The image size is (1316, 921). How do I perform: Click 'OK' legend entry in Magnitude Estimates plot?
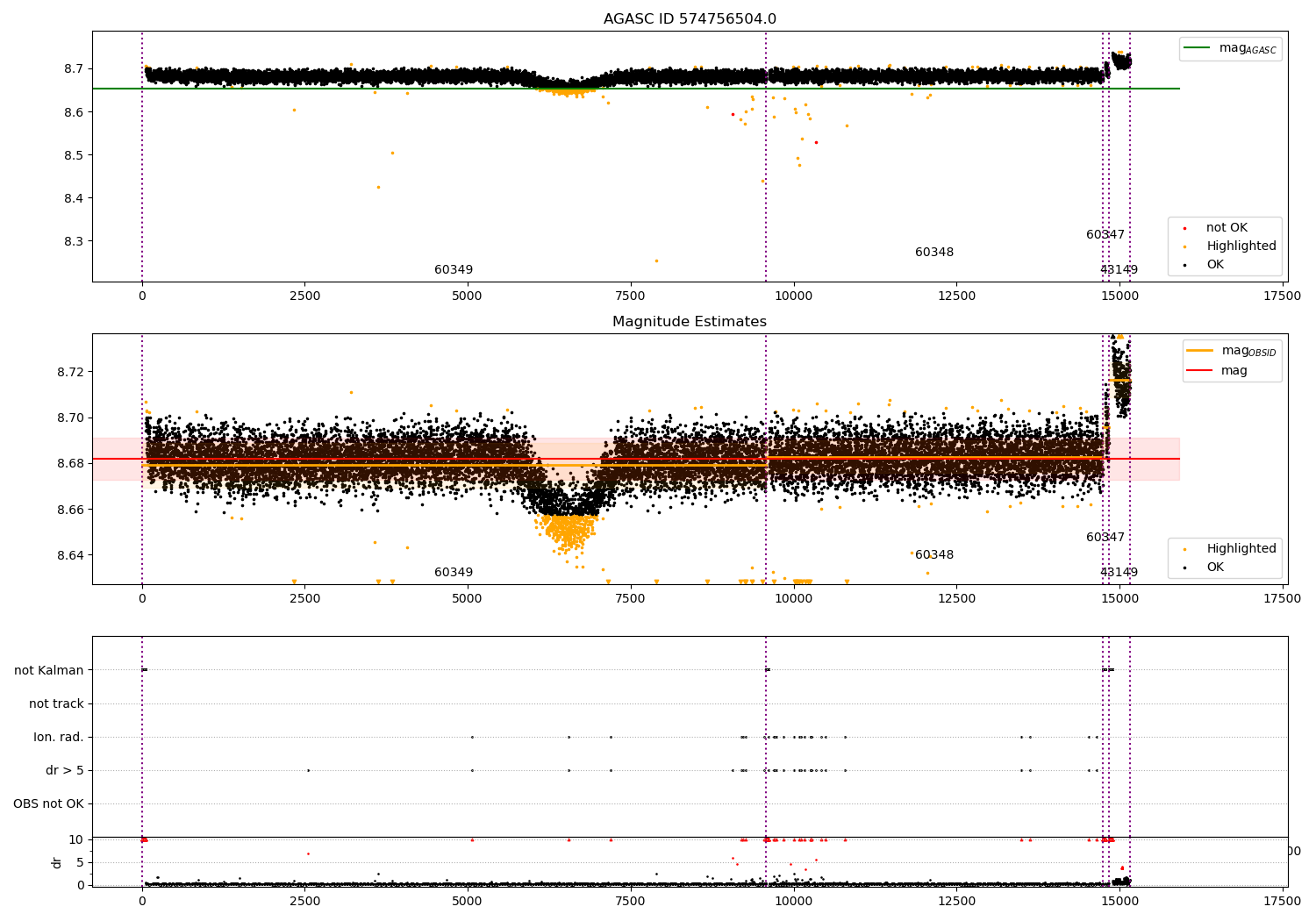click(1204, 568)
